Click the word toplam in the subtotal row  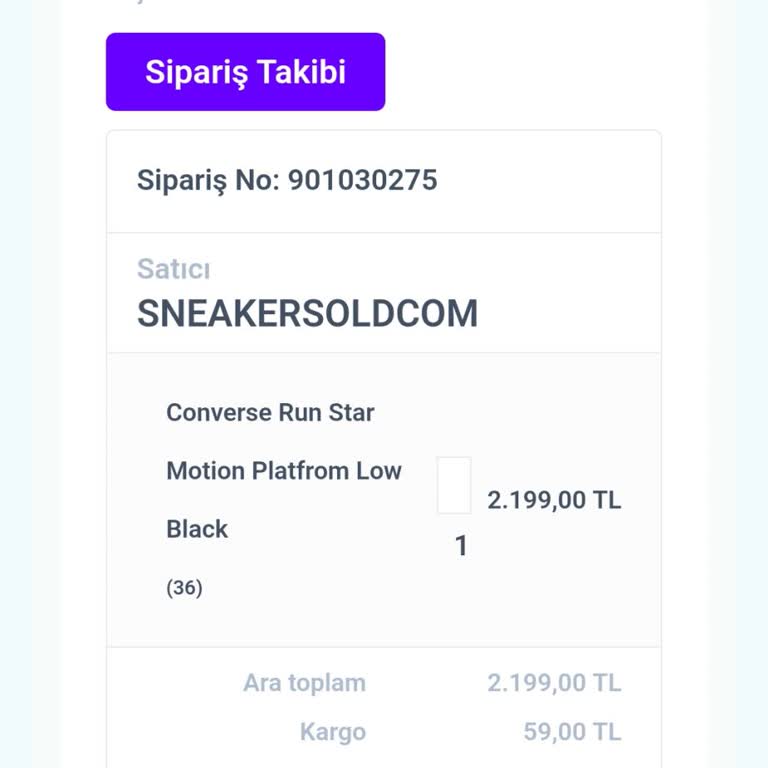327,683
